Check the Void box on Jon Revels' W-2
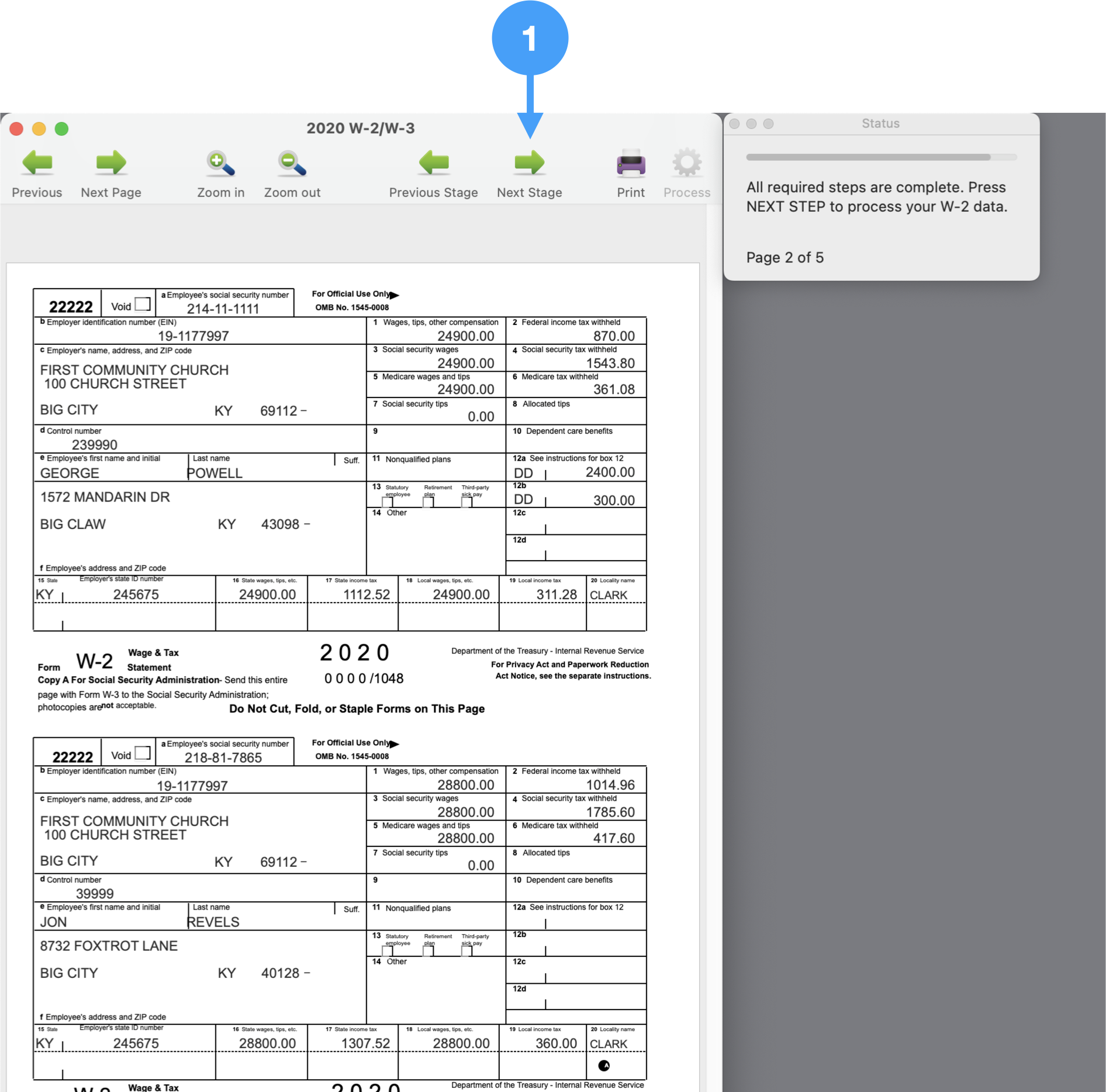Screen dimensions: 1106x1092 click(142, 753)
